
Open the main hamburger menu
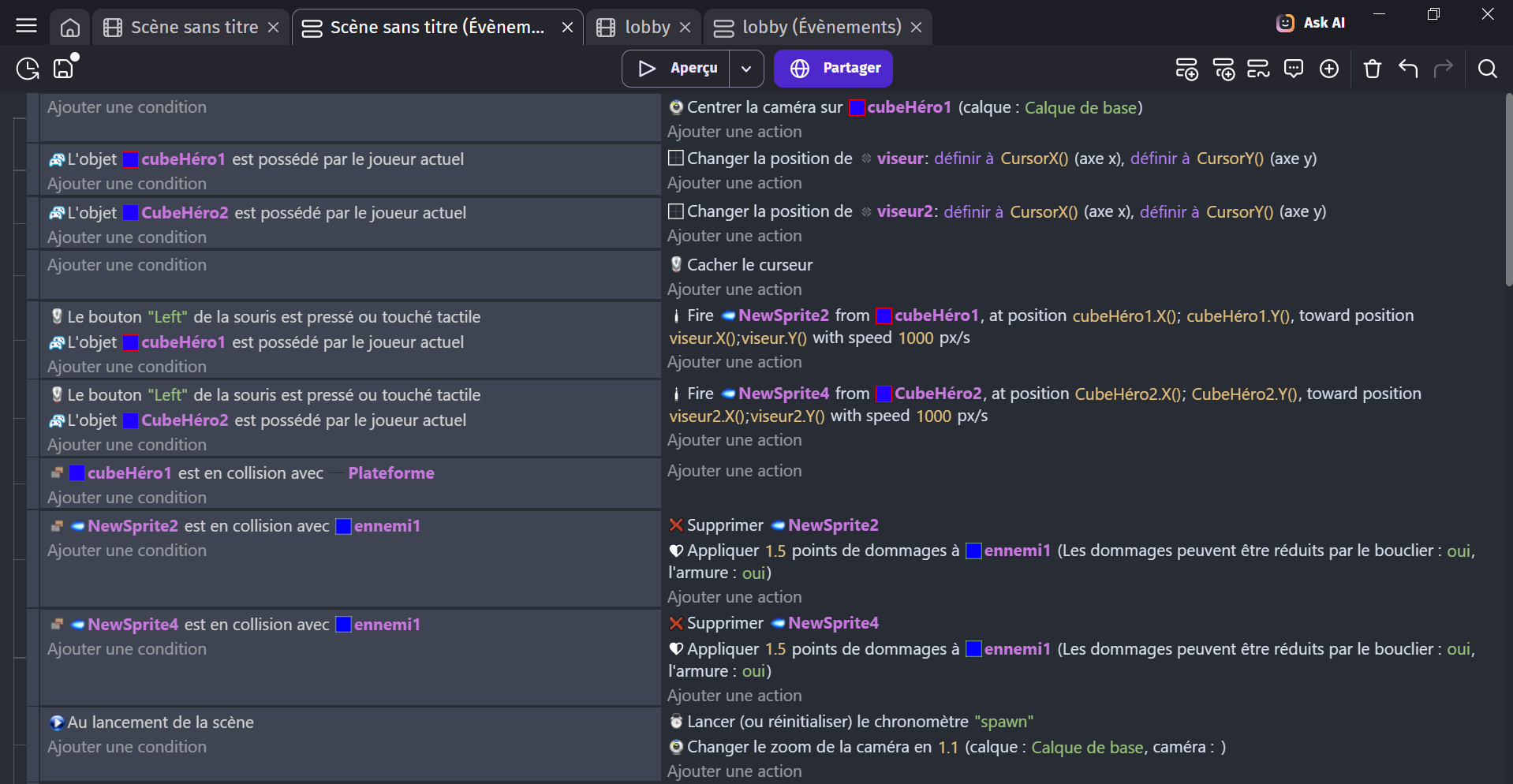pos(26,26)
